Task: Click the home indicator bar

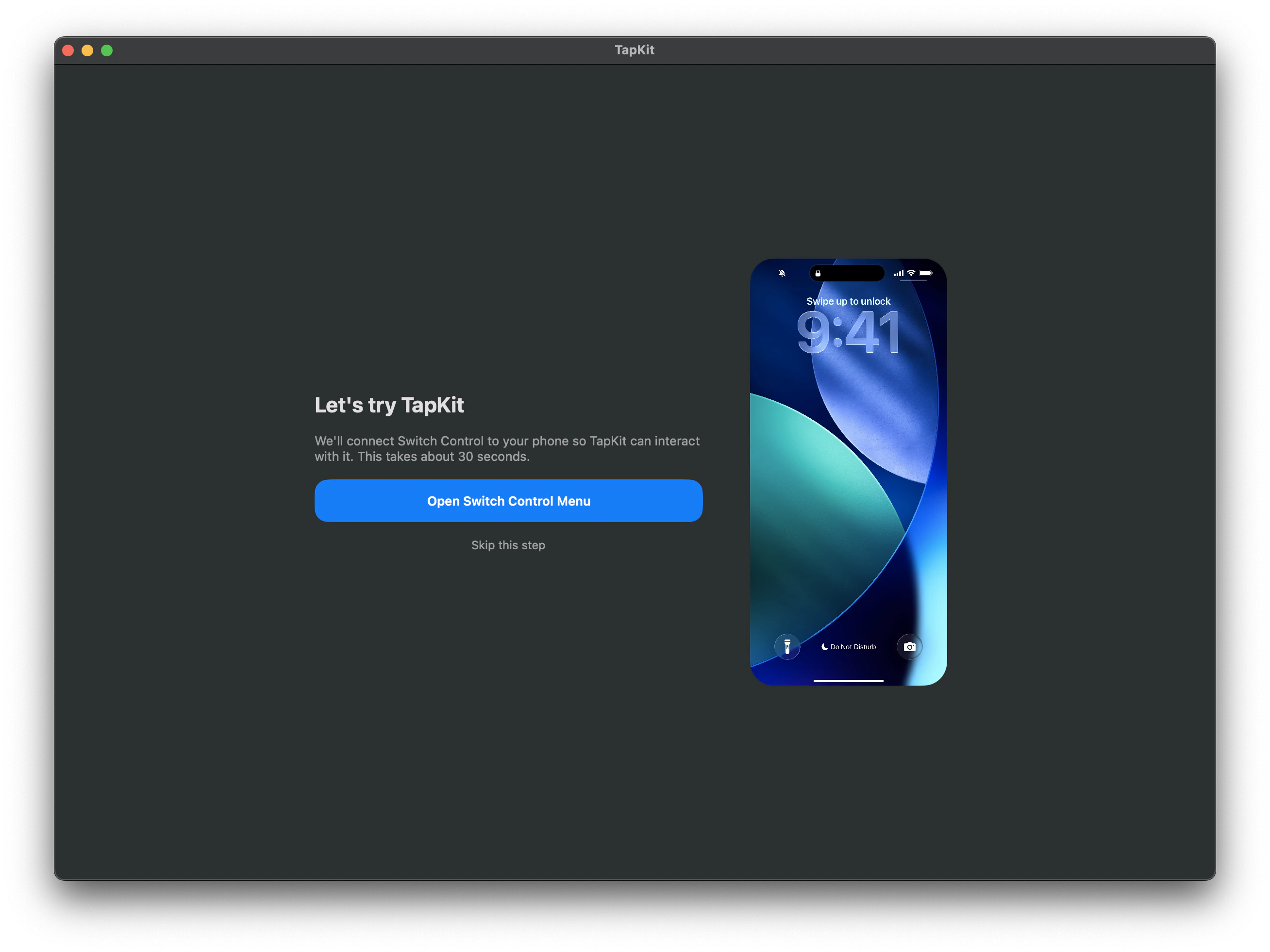Action: [848, 681]
